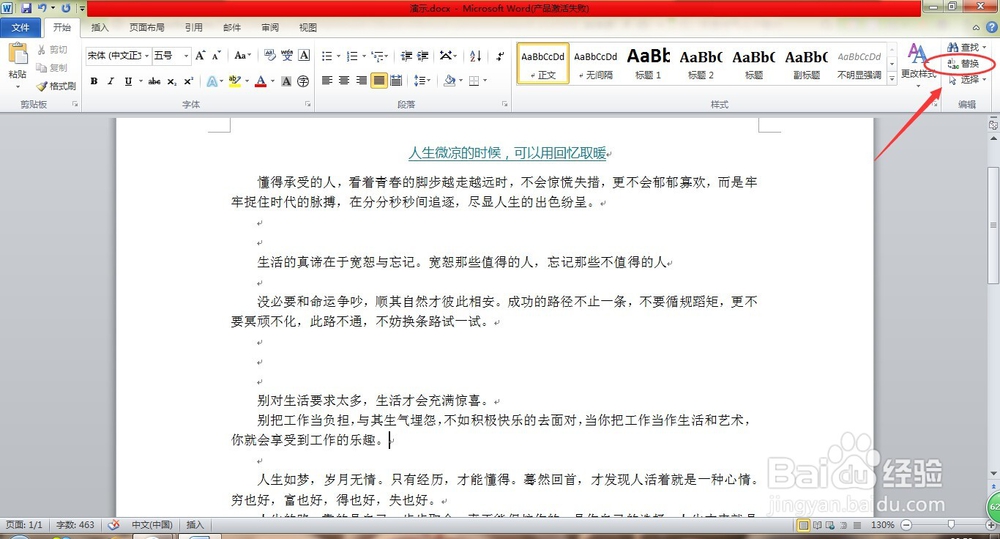Click the Redo icon in quick access toolbar

point(66,8)
